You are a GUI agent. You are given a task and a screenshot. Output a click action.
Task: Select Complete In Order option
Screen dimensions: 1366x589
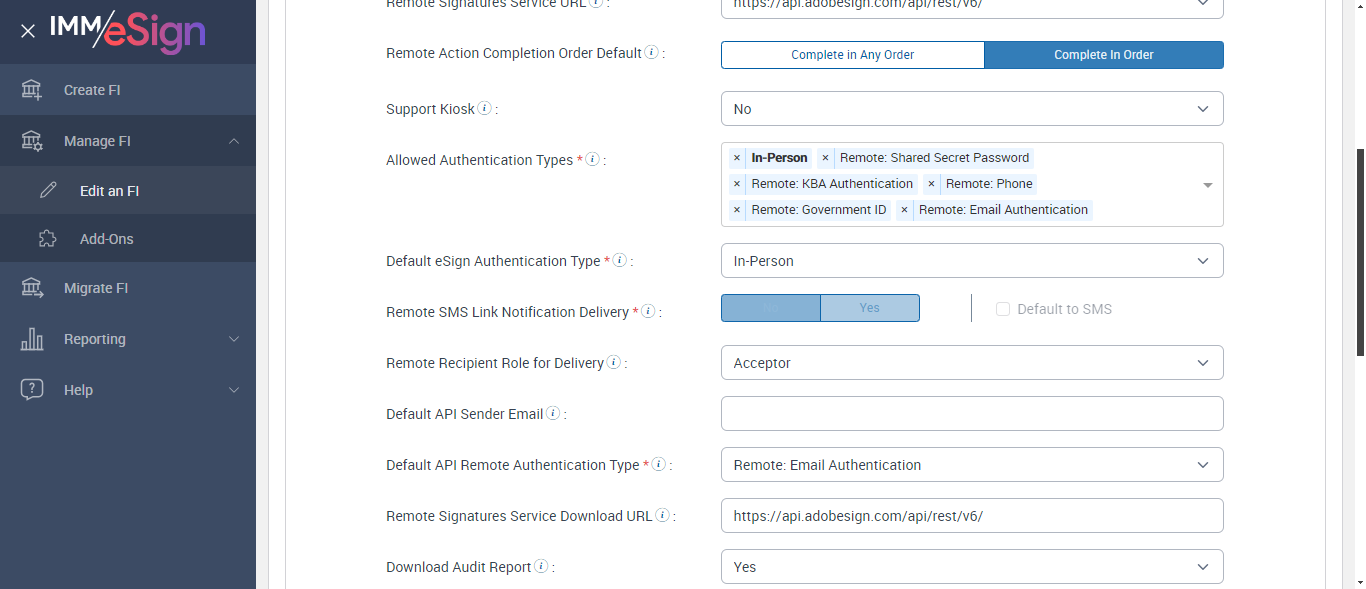tap(1103, 55)
